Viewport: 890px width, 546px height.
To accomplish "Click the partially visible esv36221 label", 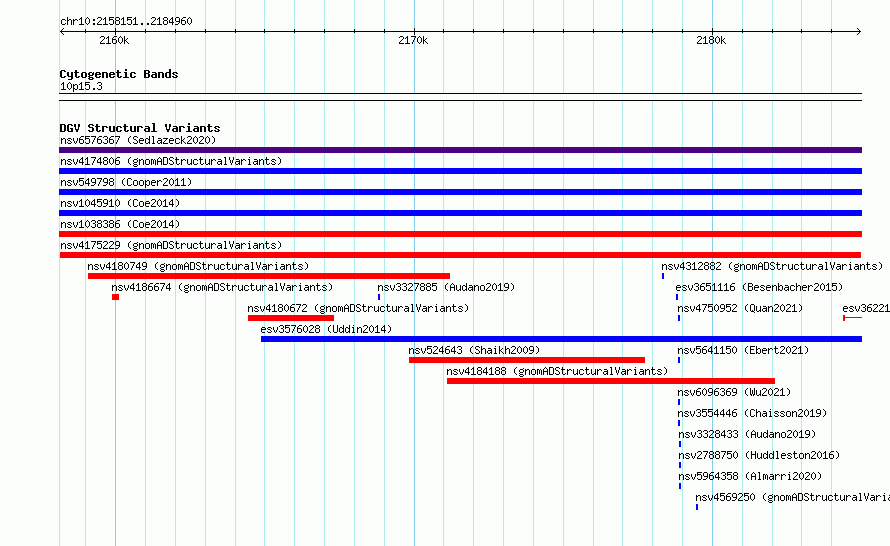I will (x=866, y=308).
